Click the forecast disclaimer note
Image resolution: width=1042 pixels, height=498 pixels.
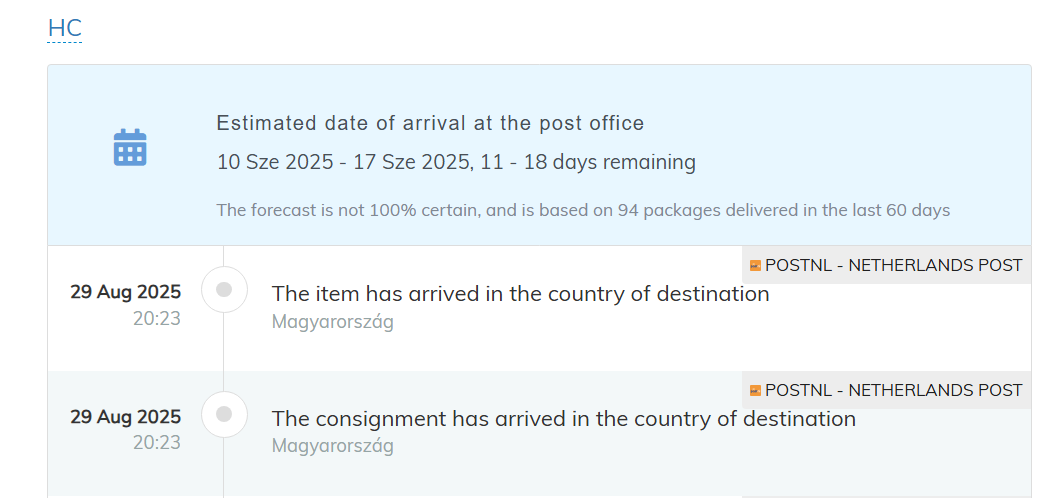[583, 211]
